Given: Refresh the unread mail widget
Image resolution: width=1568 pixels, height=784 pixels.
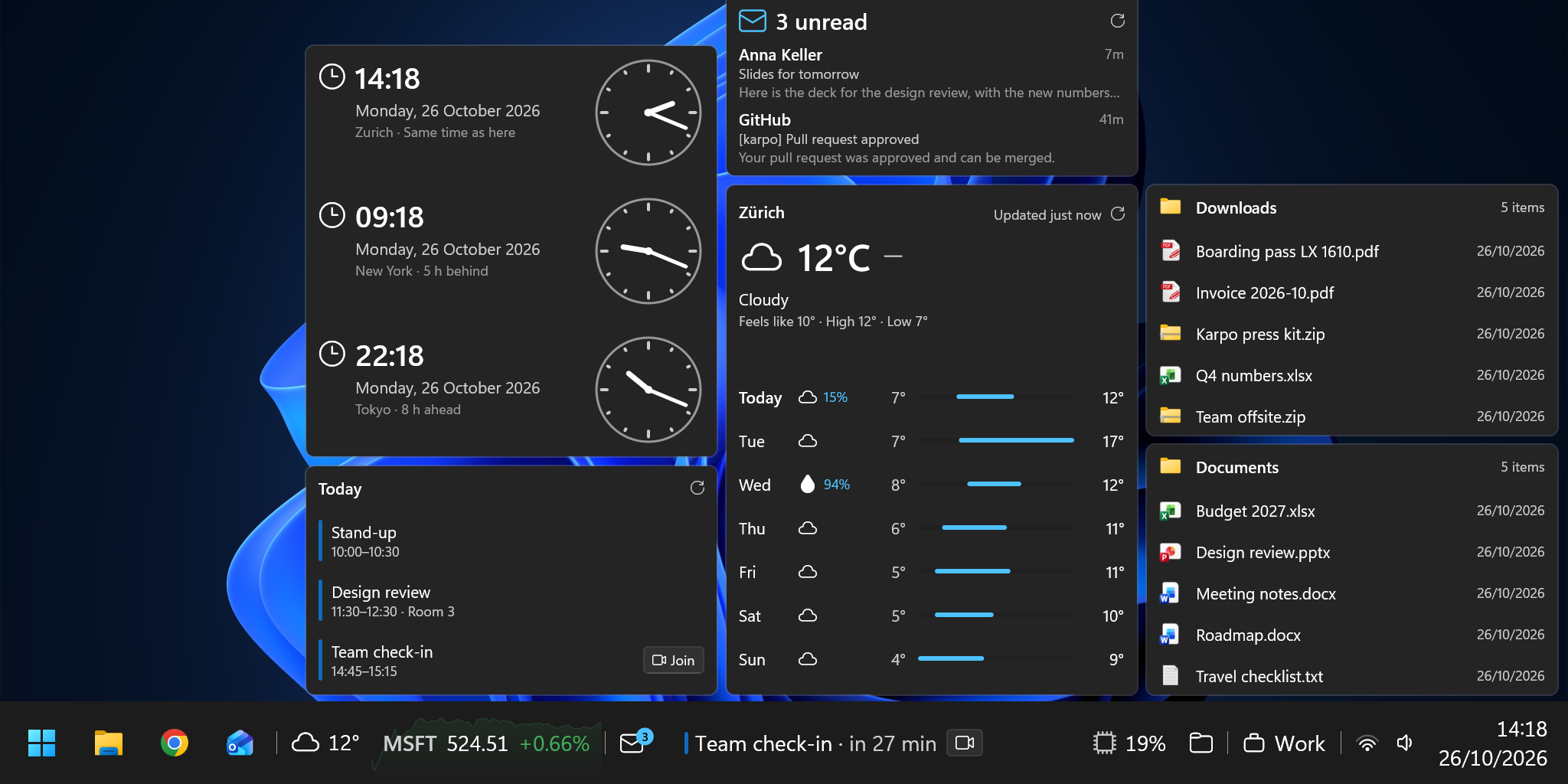Looking at the screenshot, I should (1118, 21).
